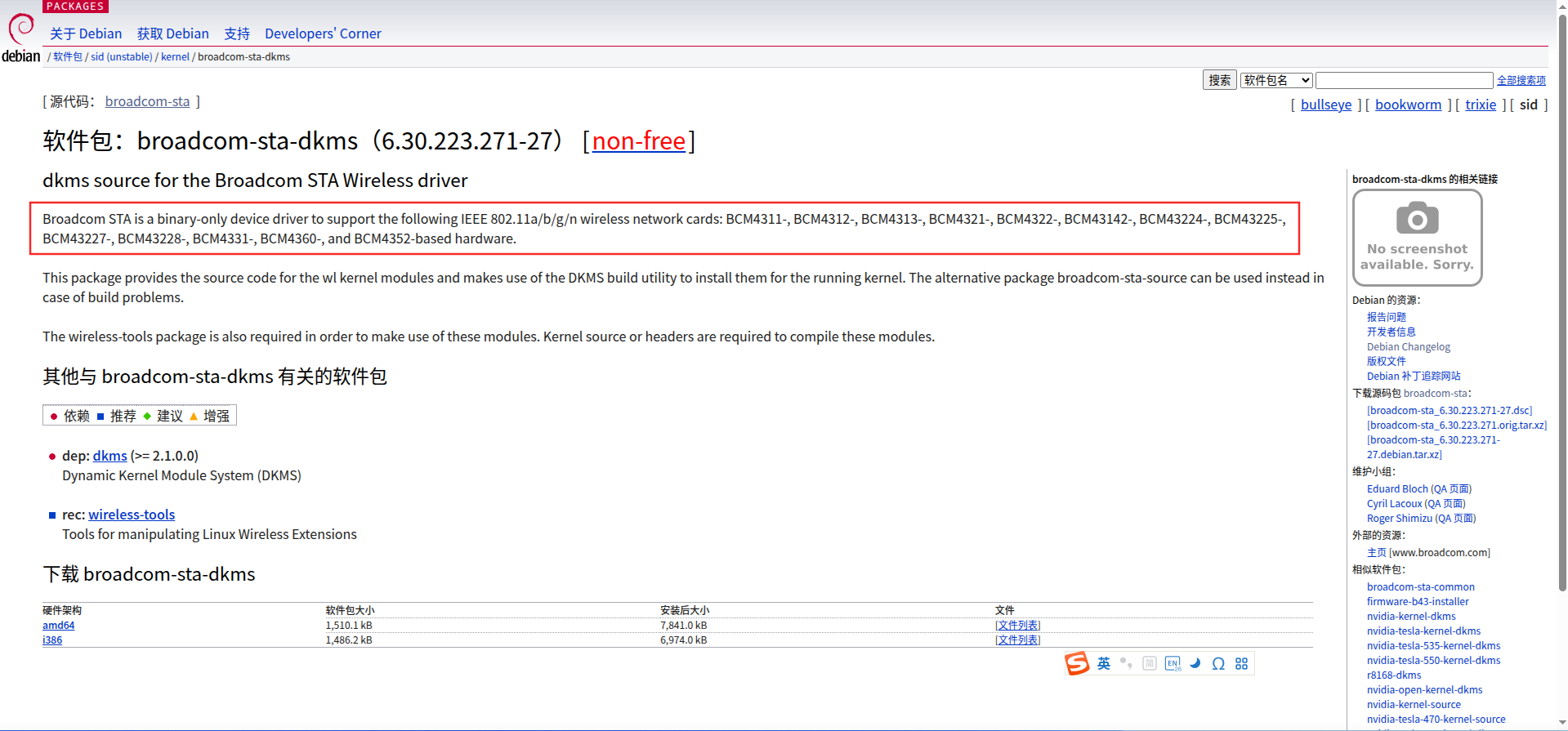Open the dkms dependency link
This screenshot has width=1568, height=731.
(x=109, y=456)
